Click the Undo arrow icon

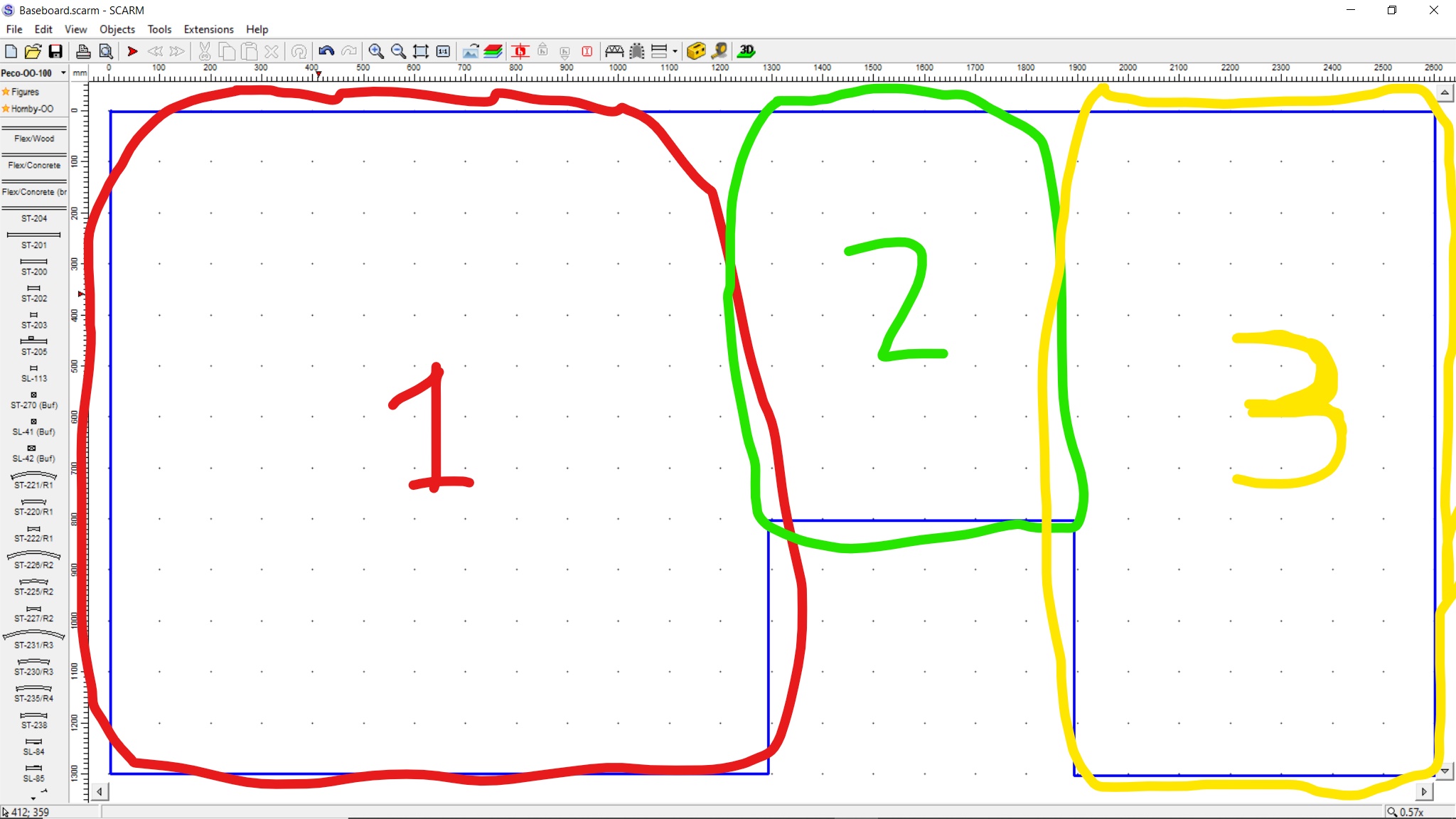326,51
